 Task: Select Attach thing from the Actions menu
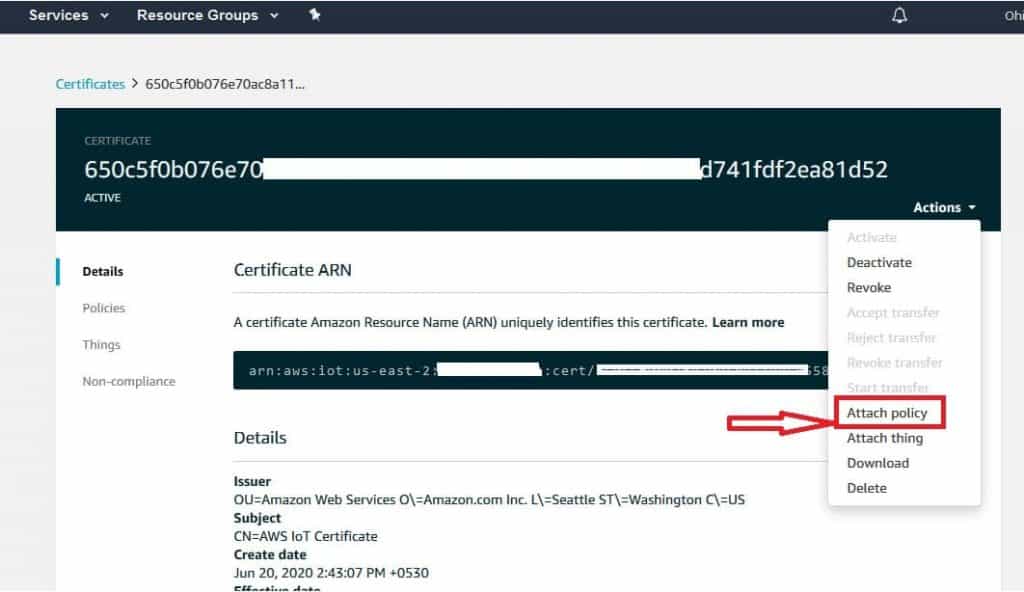(x=885, y=438)
